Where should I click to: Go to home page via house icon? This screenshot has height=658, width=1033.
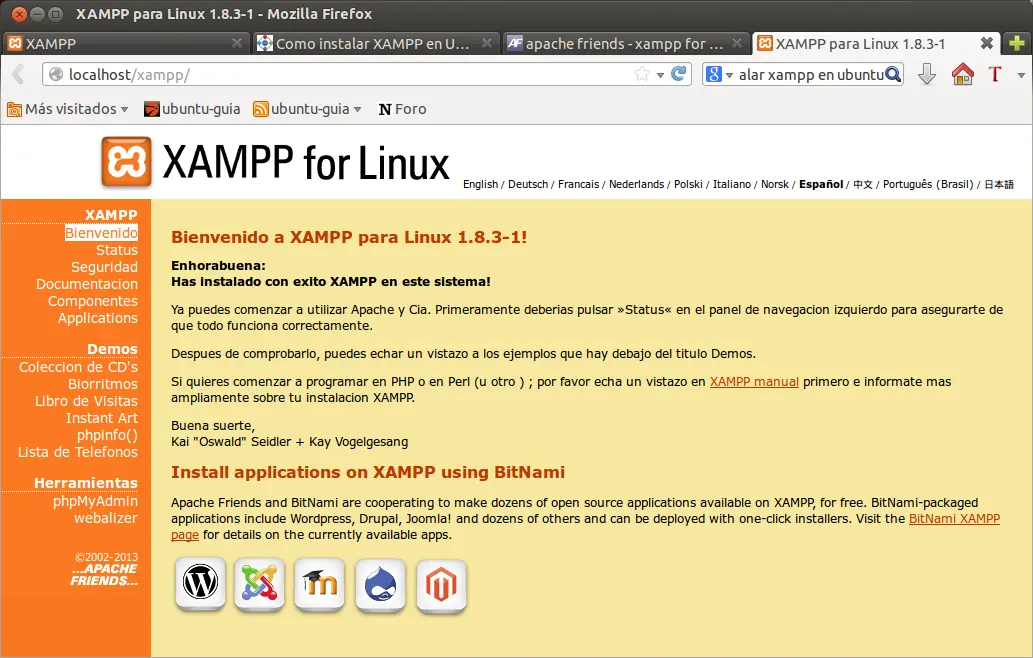(x=963, y=74)
